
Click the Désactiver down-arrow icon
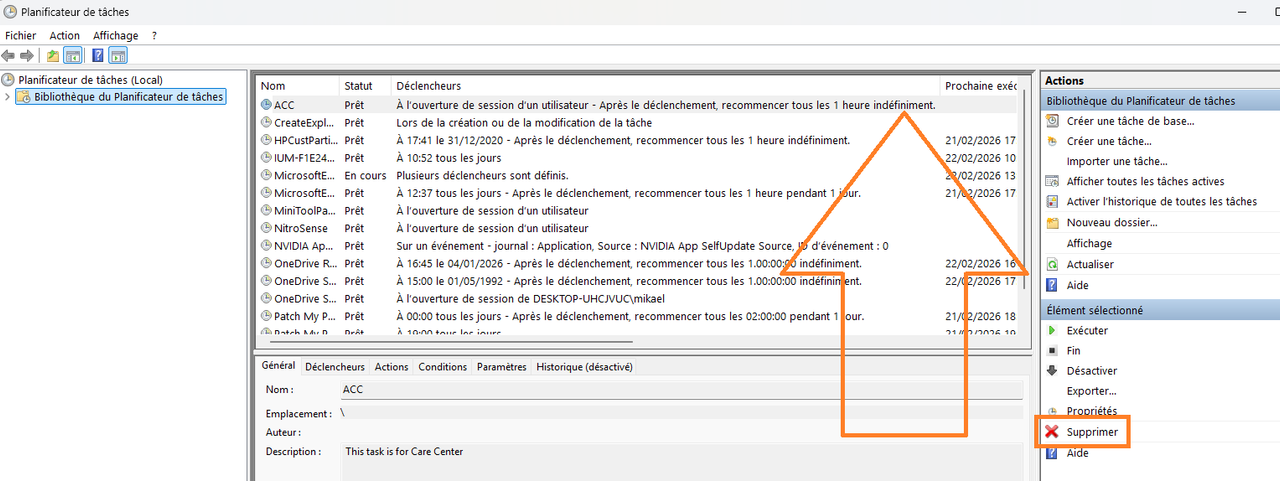[1052, 371]
